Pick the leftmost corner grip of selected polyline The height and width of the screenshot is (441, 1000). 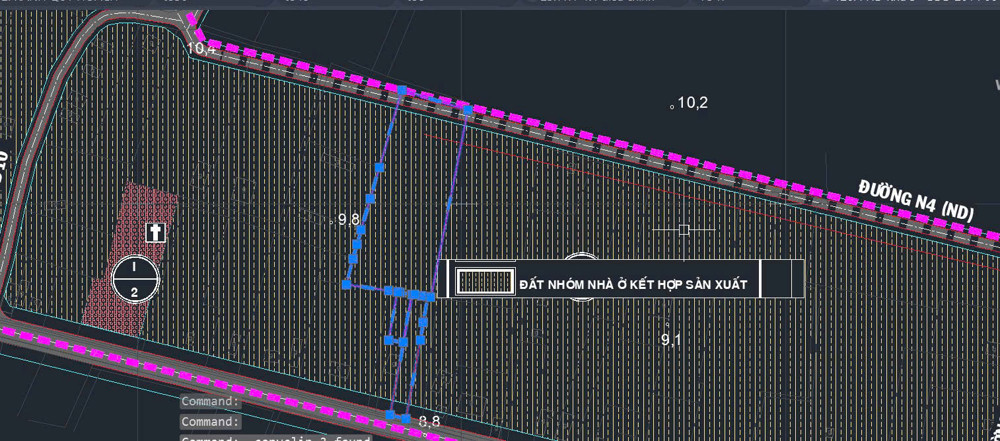point(346,285)
